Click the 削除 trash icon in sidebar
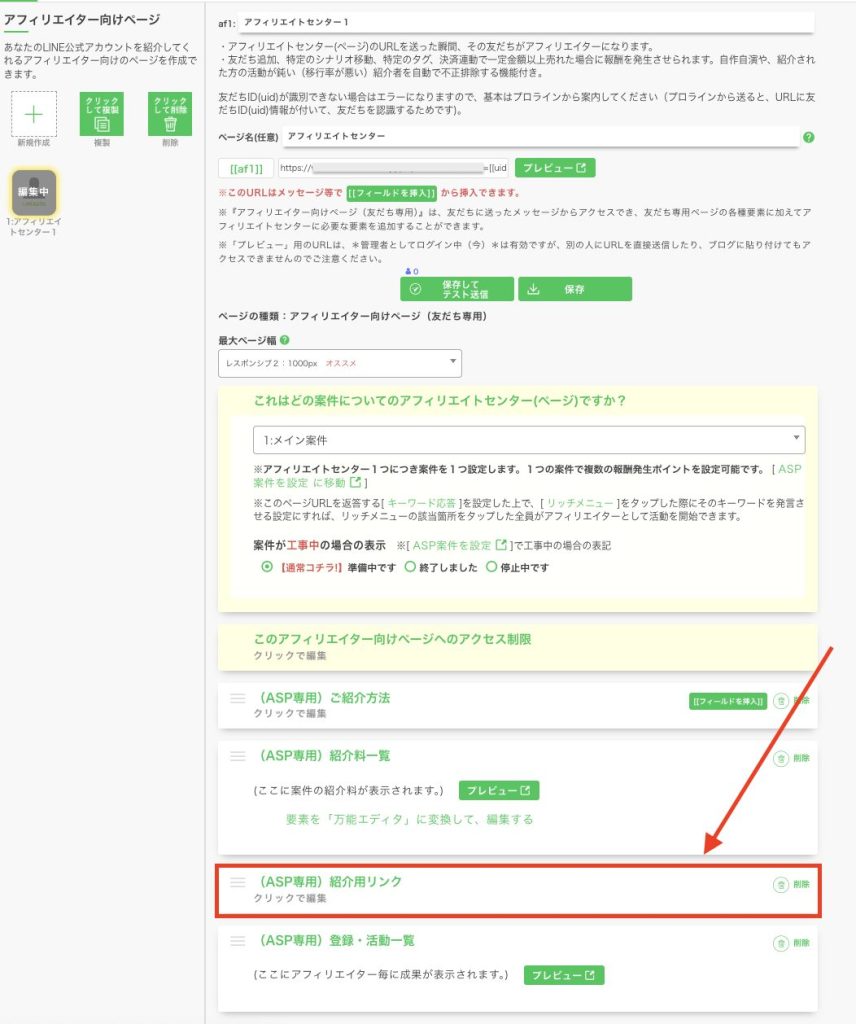 (x=169, y=114)
